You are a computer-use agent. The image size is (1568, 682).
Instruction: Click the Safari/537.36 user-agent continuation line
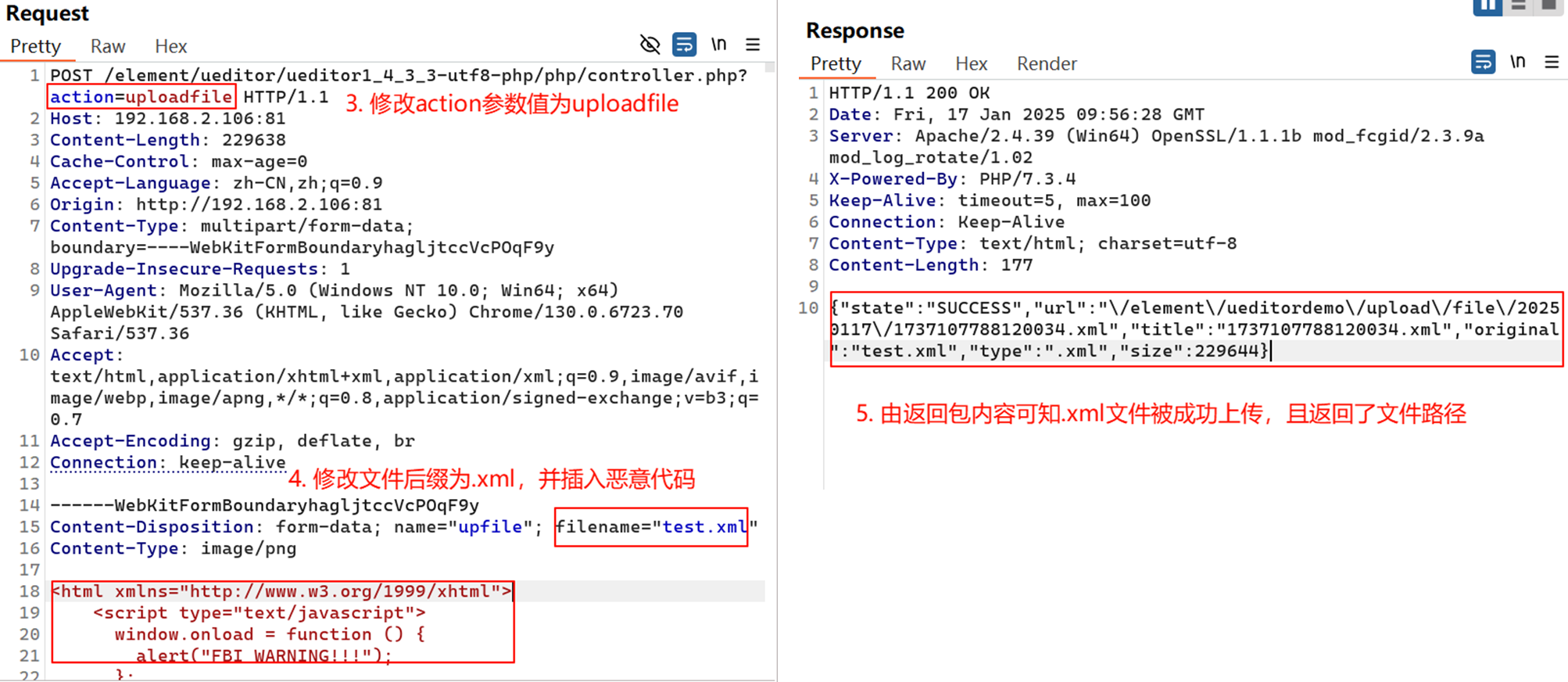click(120, 334)
